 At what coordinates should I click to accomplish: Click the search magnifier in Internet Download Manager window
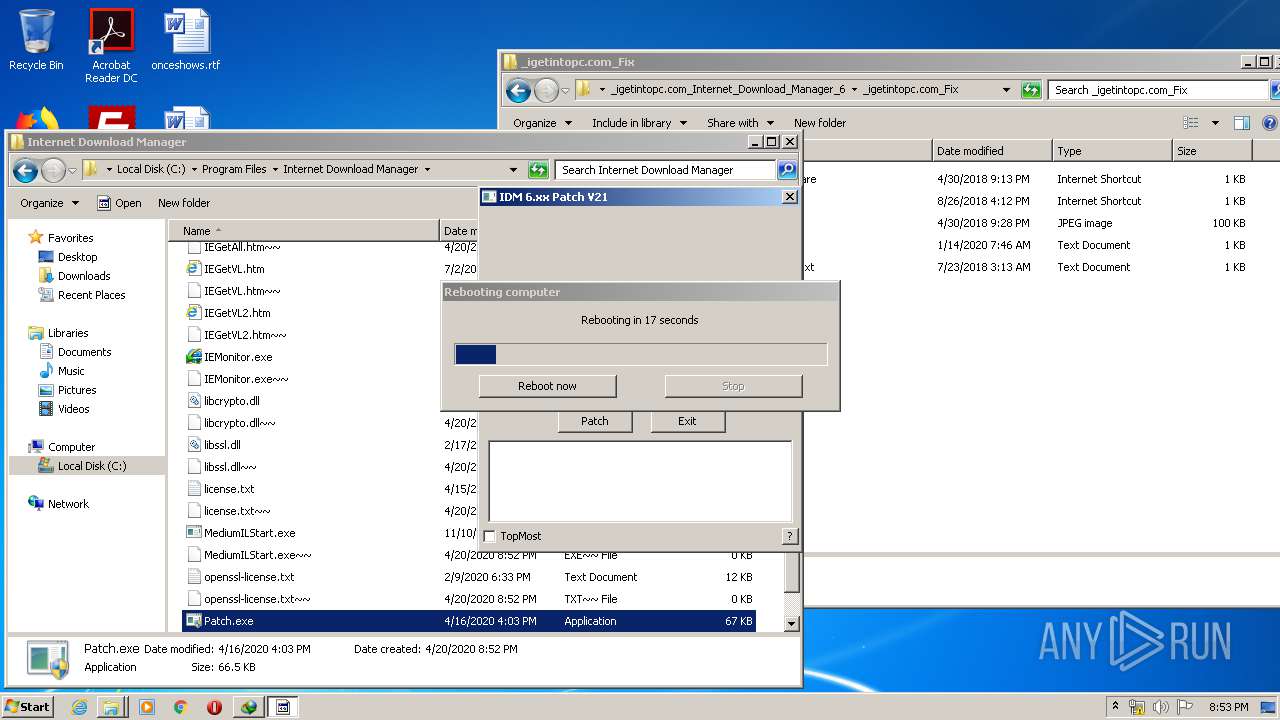tap(787, 170)
